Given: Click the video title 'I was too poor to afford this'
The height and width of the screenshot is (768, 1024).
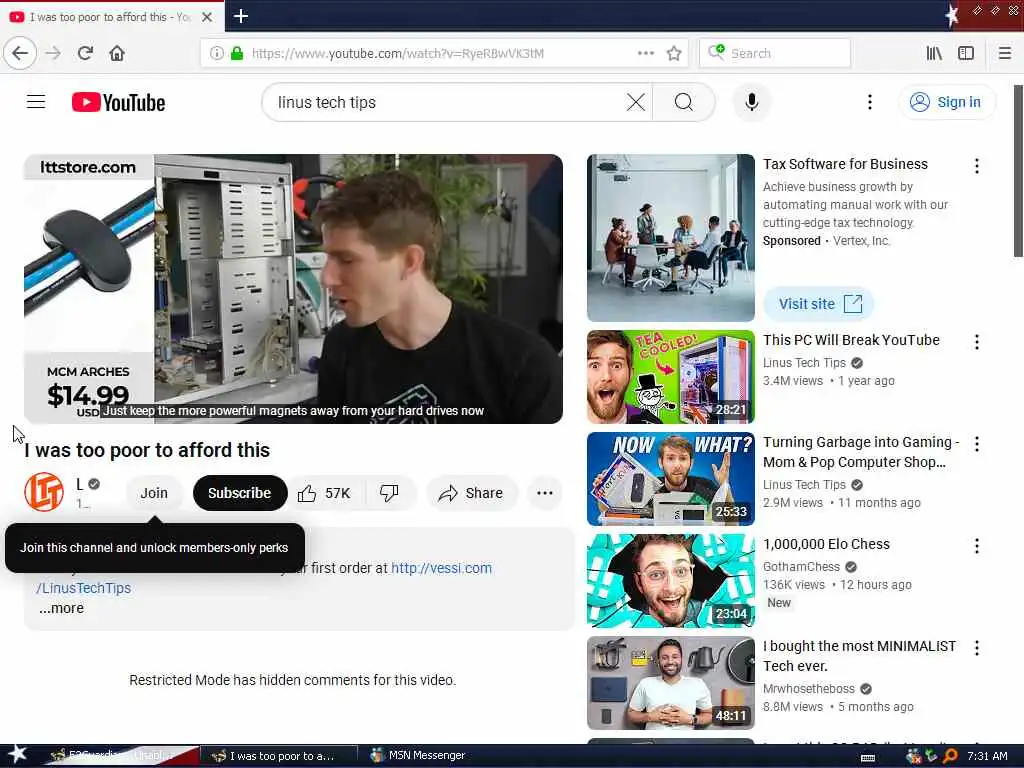Looking at the screenshot, I should 147,450.
